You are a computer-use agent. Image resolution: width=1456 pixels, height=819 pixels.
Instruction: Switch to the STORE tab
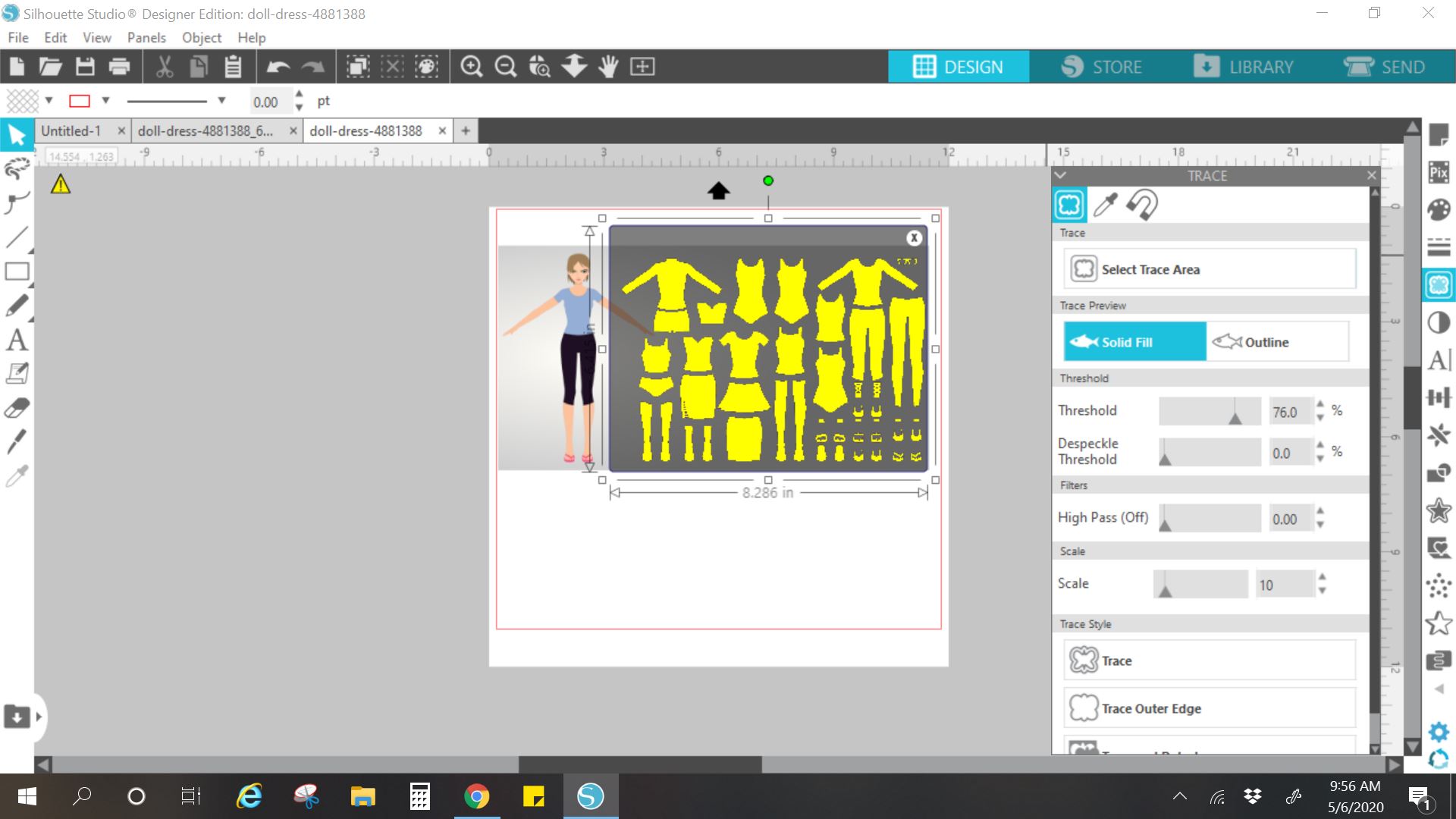(1102, 67)
